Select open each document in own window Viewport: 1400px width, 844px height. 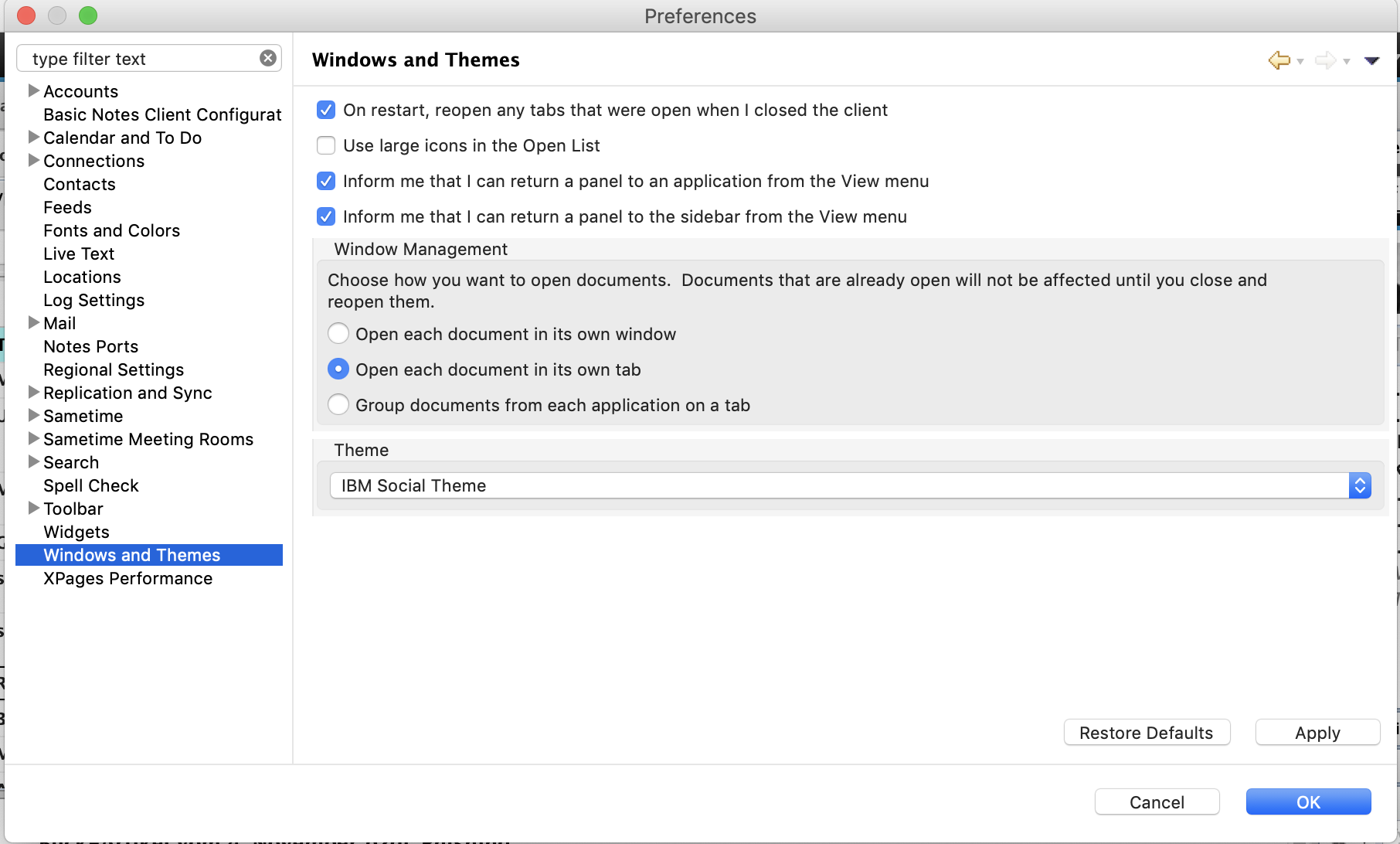[338, 334]
